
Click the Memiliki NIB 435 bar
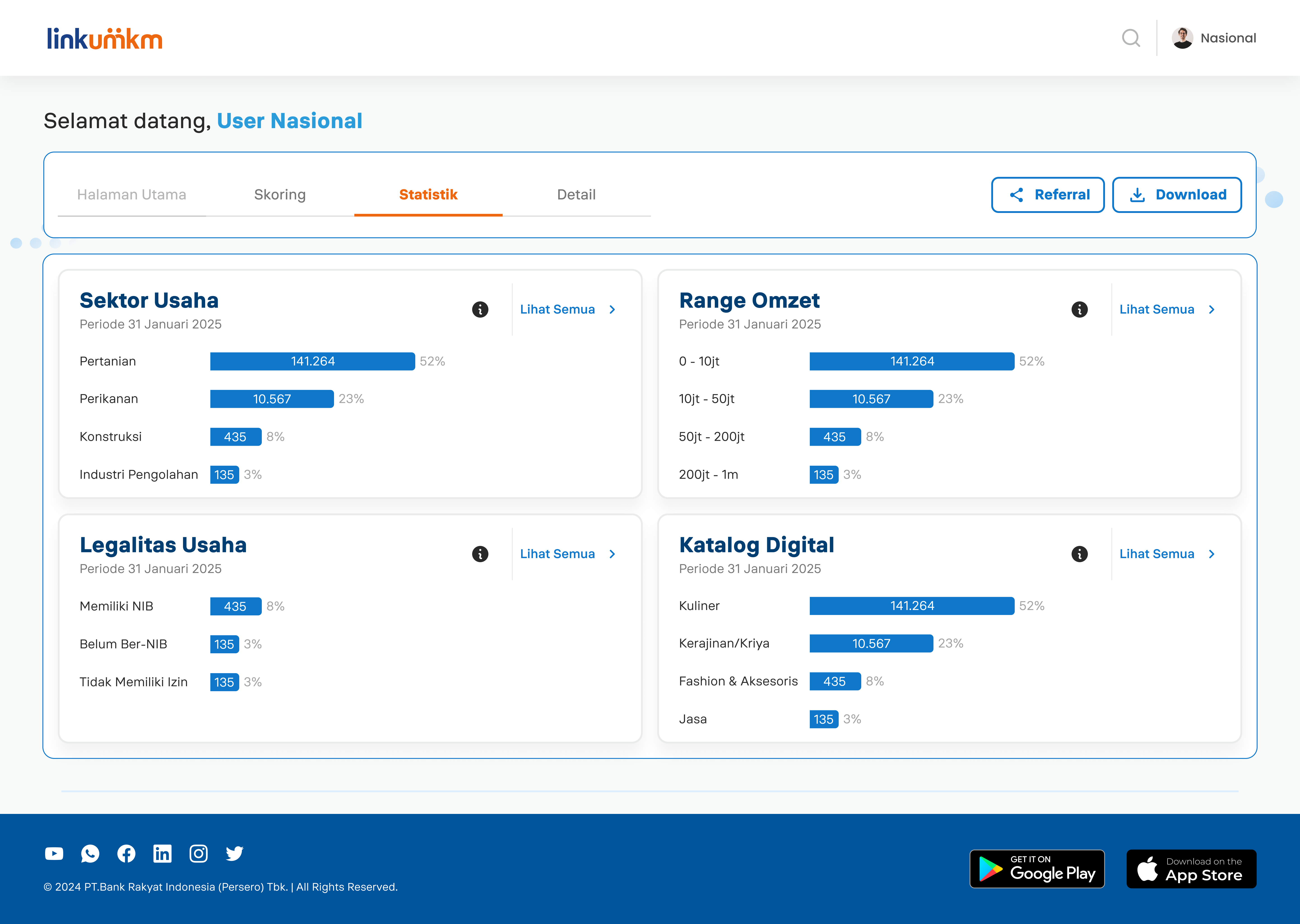pos(236,607)
